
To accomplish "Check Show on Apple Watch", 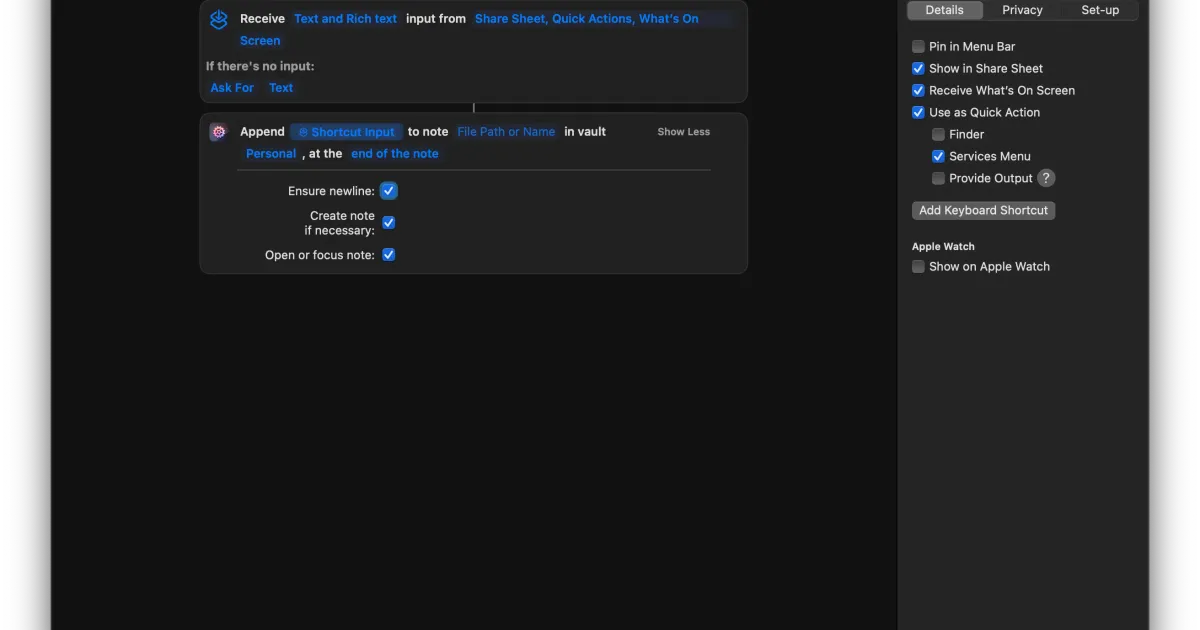I will [918, 267].
